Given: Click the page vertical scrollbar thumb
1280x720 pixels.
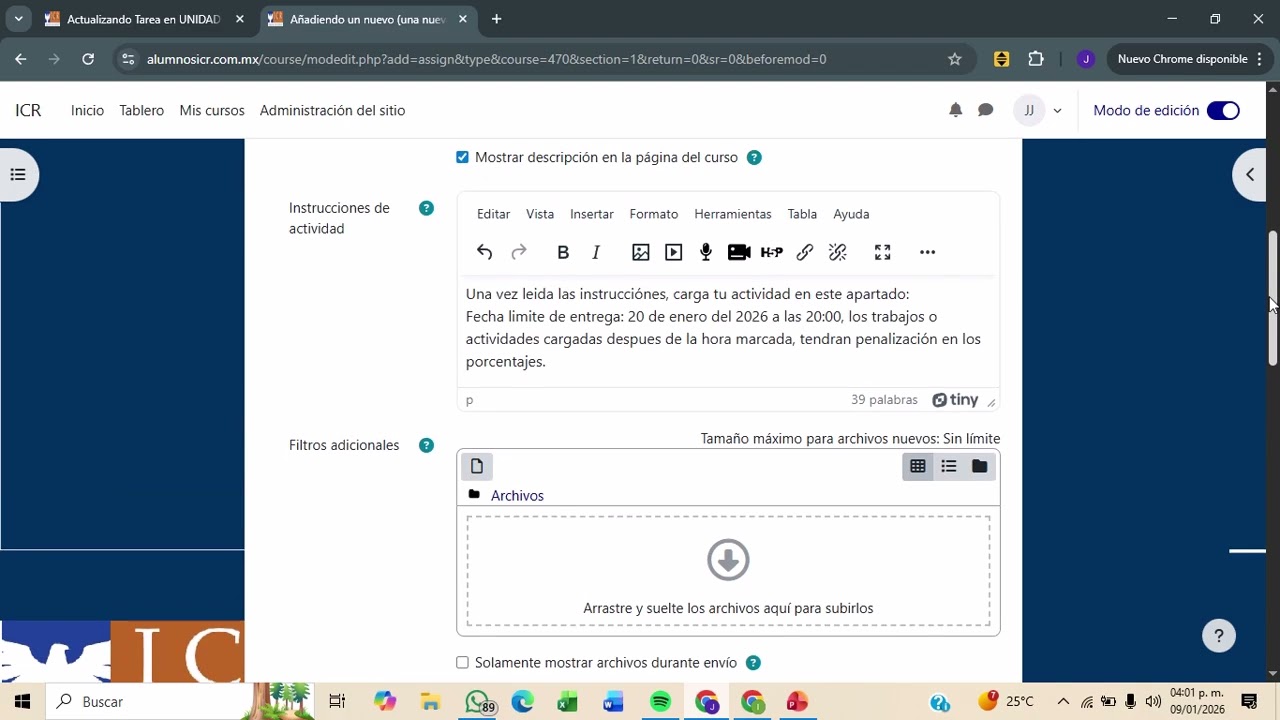Looking at the screenshot, I should tap(1273, 298).
